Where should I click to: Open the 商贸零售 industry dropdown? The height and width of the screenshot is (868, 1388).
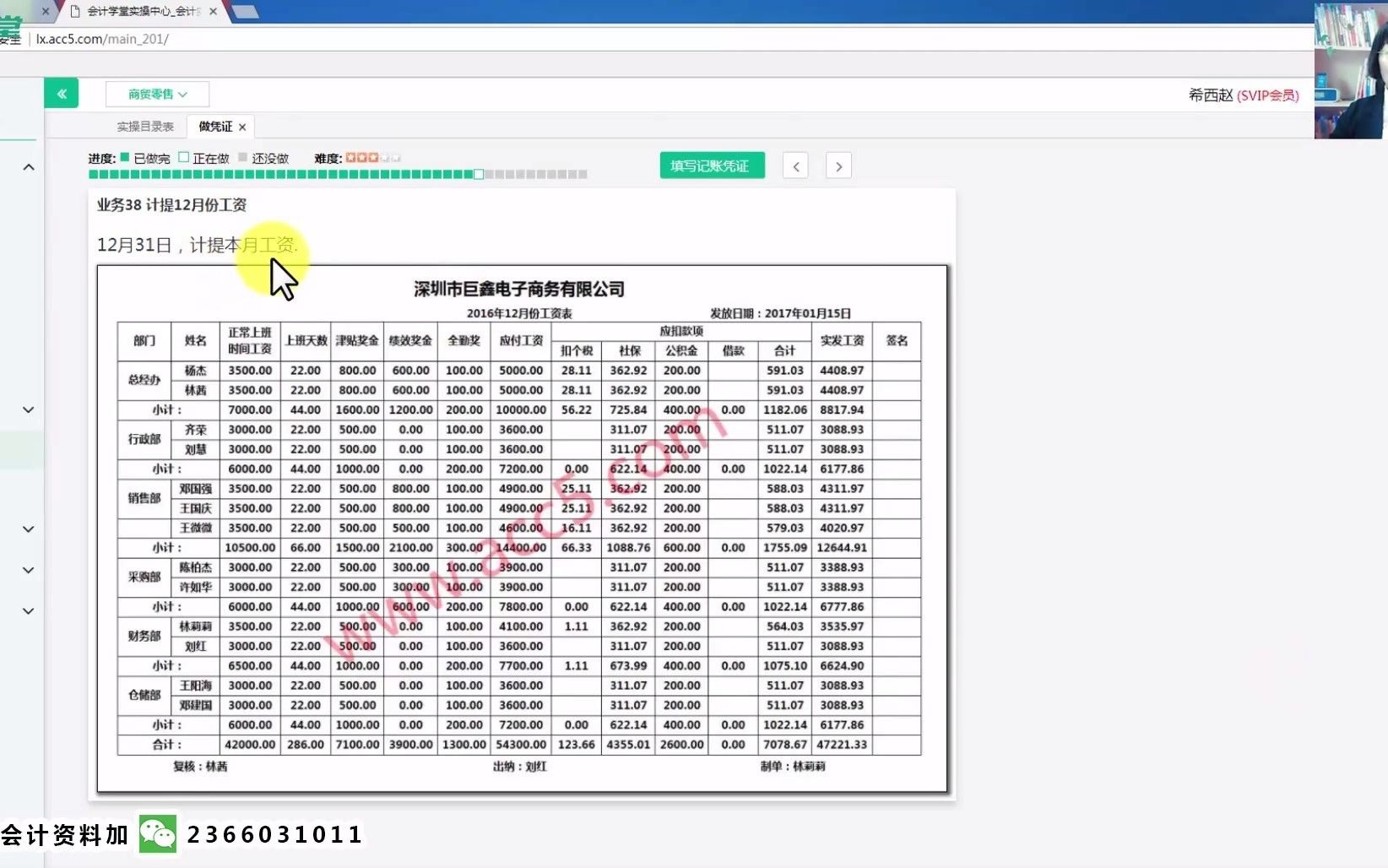pos(157,94)
